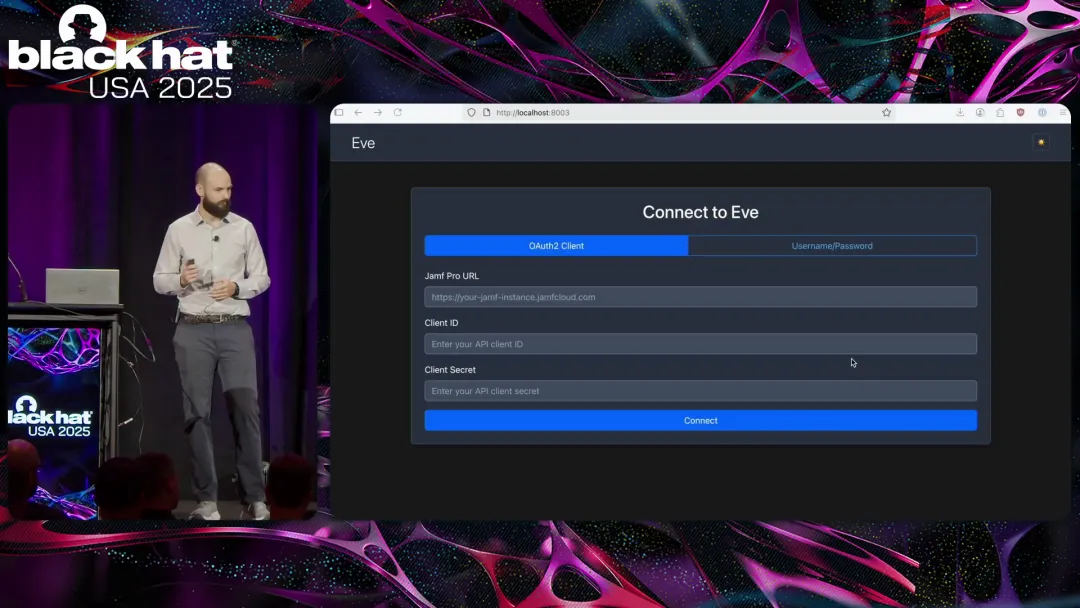Open the shield tracking protection icon

[x=471, y=112]
